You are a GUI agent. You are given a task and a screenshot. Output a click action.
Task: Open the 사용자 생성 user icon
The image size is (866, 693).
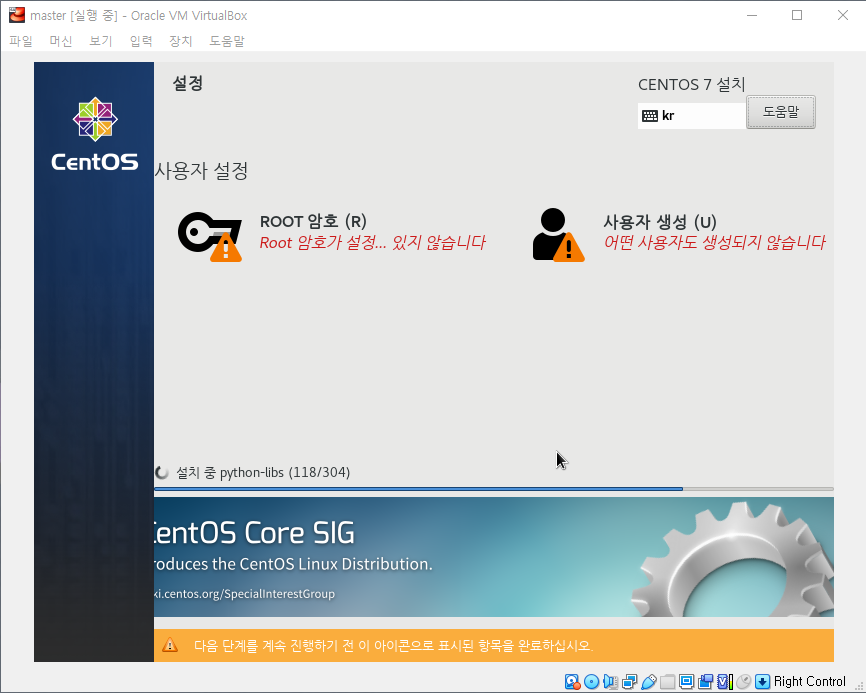tap(558, 235)
